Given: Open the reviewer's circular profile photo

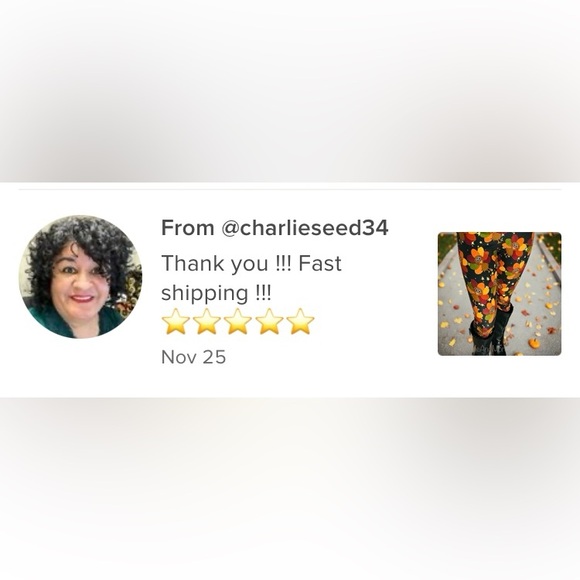Looking at the screenshot, I should click(80, 277).
